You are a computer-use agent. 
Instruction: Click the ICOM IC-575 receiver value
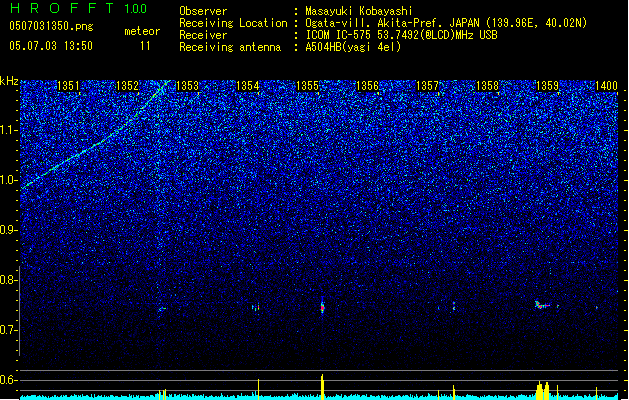pyautogui.click(x=401, y=35)
